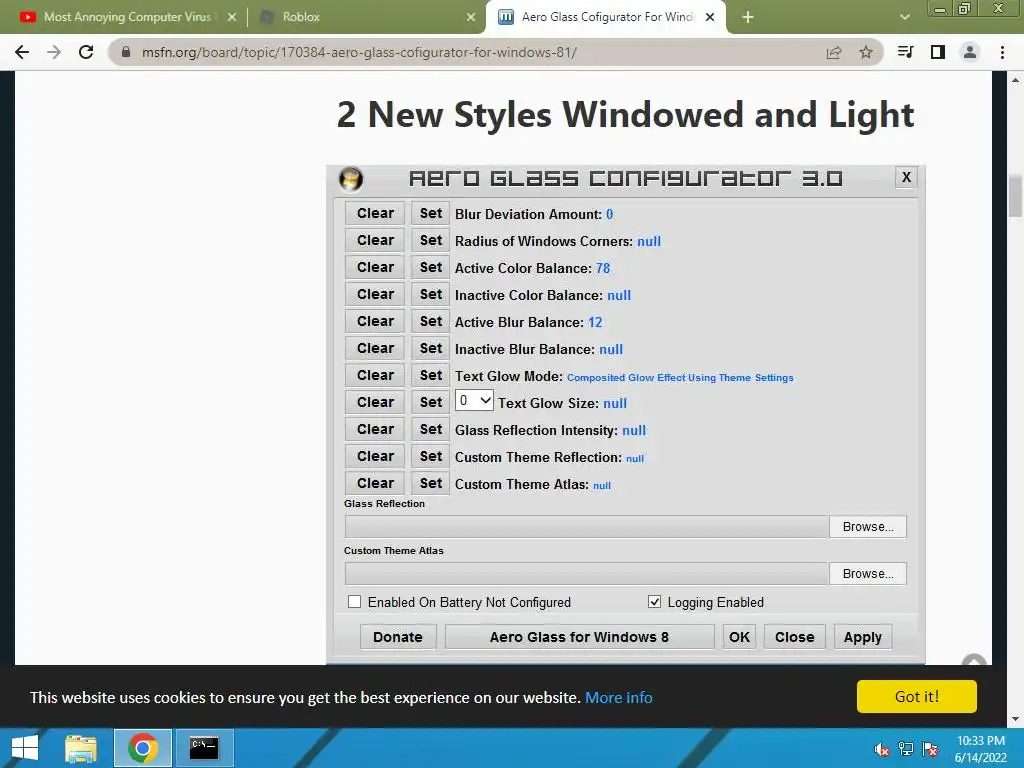Screen dimensions: 1024x768
Task: Set the Active Blur Balance
Action: (x=430, y=321)
